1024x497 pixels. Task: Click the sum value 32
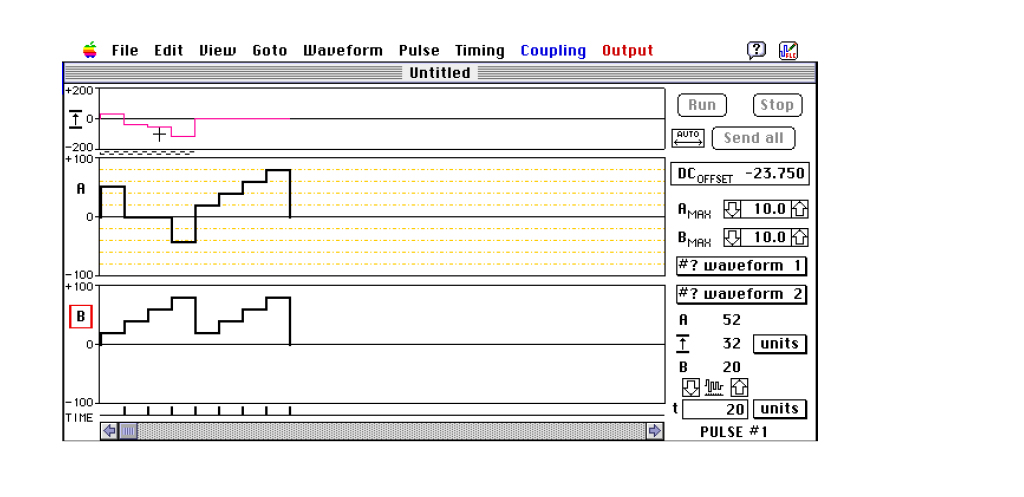pyautogui.click(x=731, y=344)
